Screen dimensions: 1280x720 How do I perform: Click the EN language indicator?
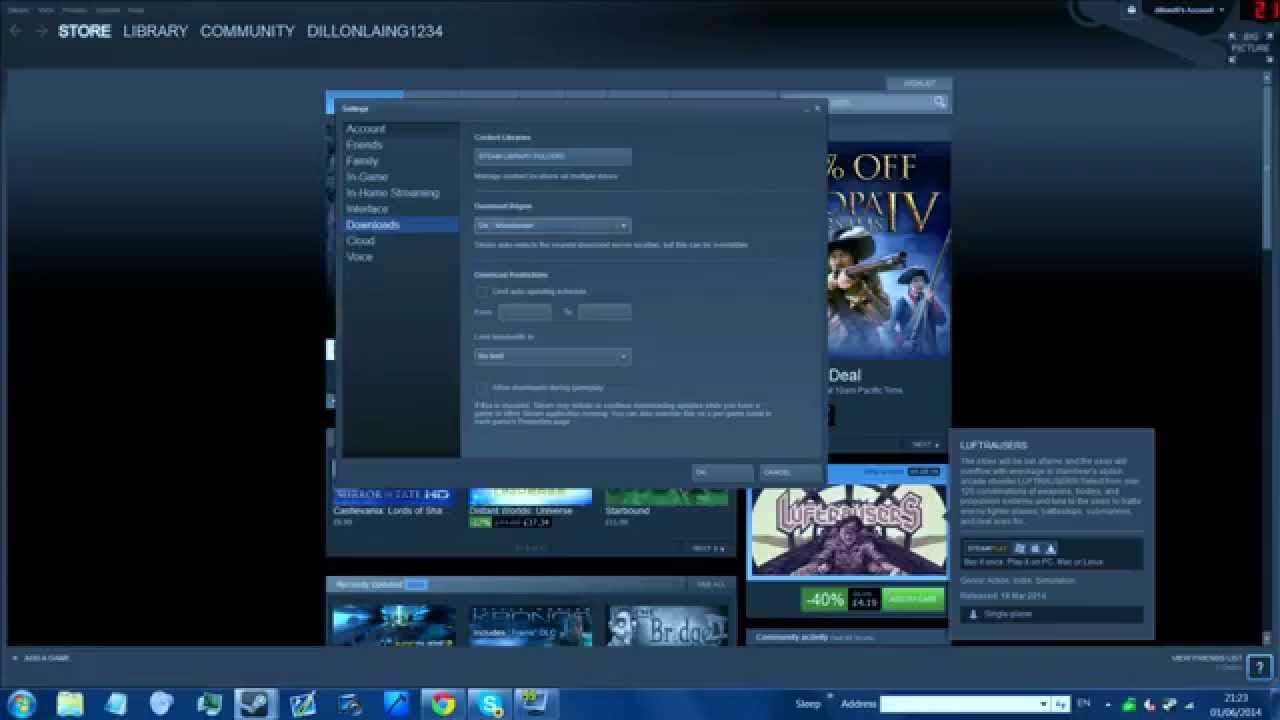pyautogui.click(x=1083, y=704)
